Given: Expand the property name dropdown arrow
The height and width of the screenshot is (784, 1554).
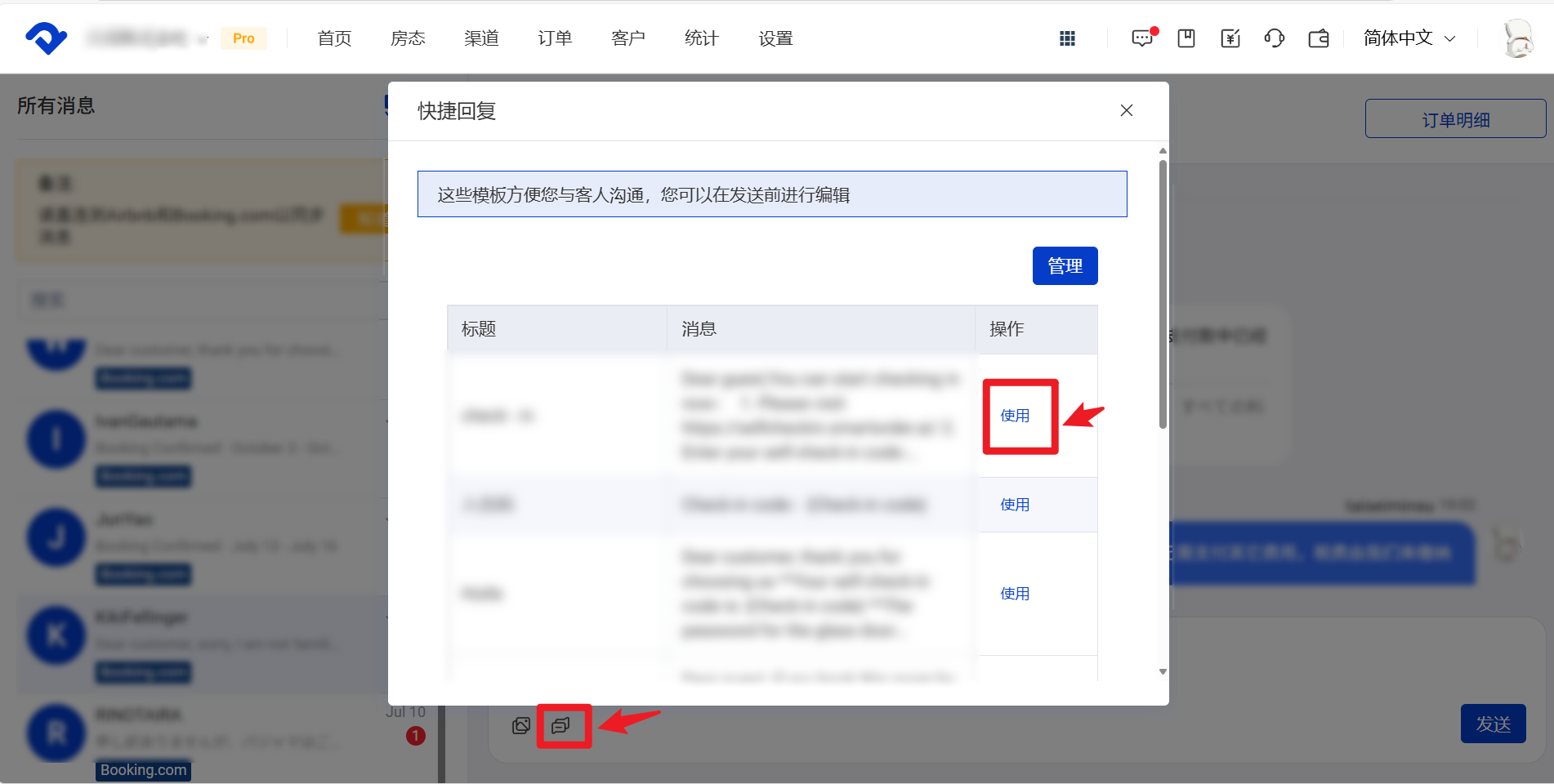Looking at the screenshot, I should tap(203, 39).
